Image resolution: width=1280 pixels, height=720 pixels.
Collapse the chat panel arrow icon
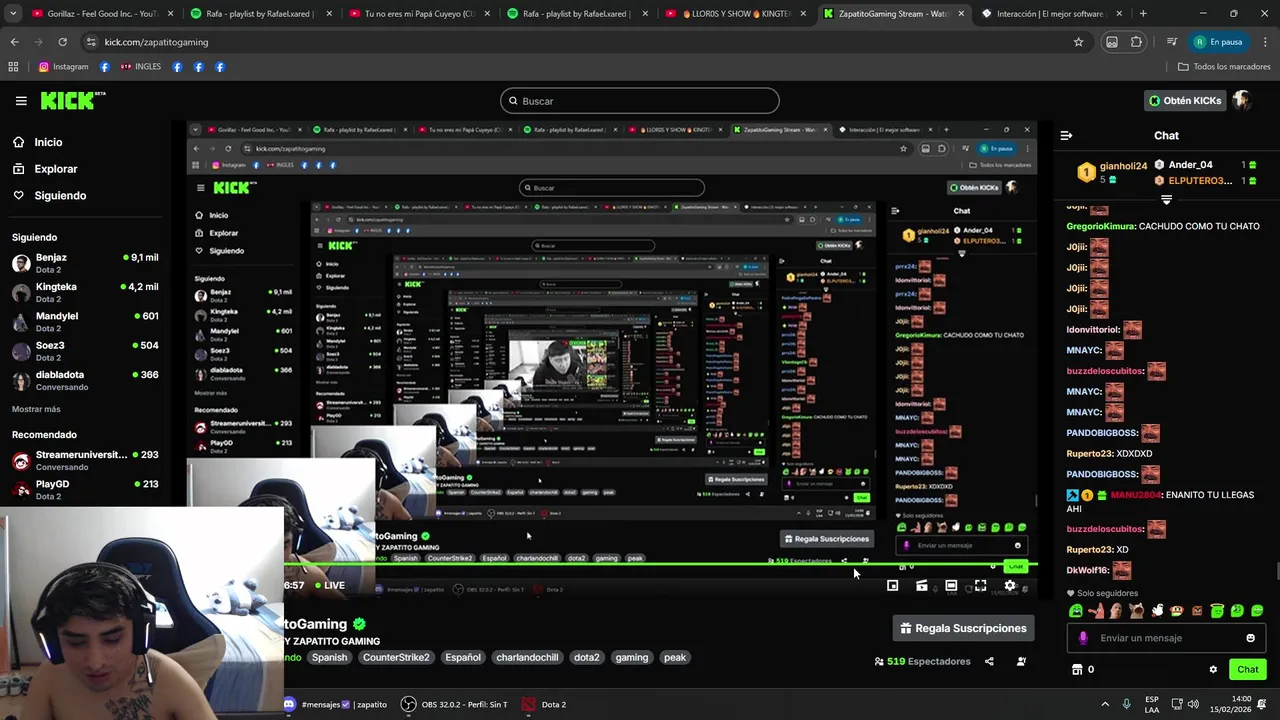tap(1066, 135)
